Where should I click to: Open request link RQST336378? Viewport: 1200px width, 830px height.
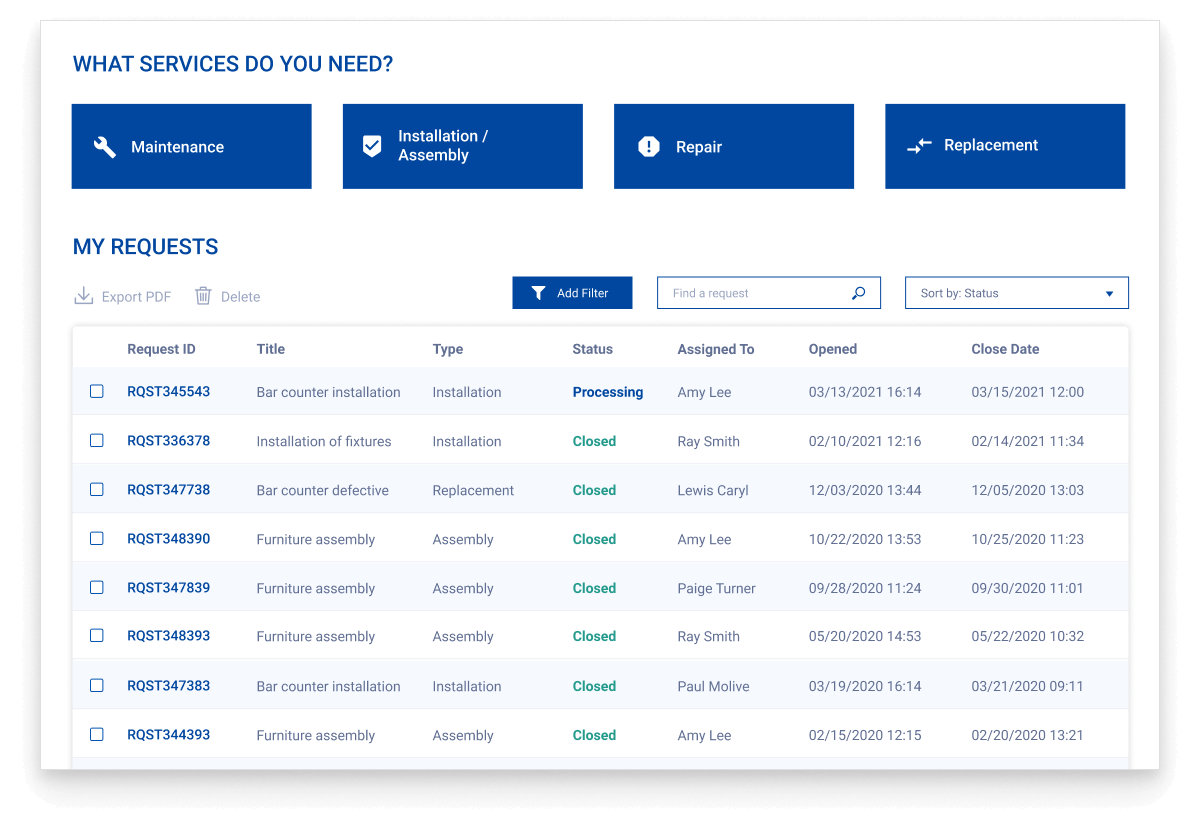(168, 441)
